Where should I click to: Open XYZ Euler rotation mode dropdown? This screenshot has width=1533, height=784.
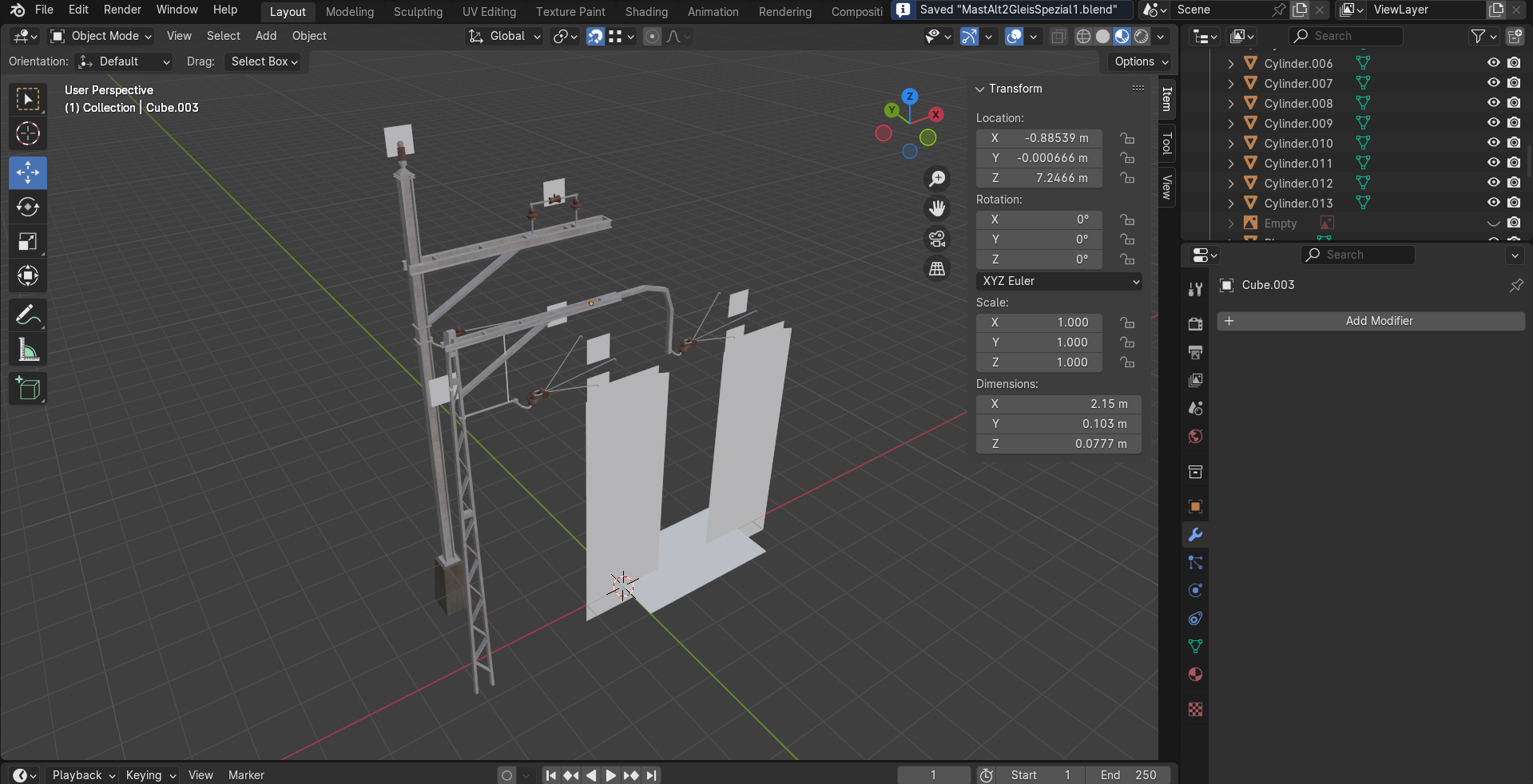(x=1058, y=281)
